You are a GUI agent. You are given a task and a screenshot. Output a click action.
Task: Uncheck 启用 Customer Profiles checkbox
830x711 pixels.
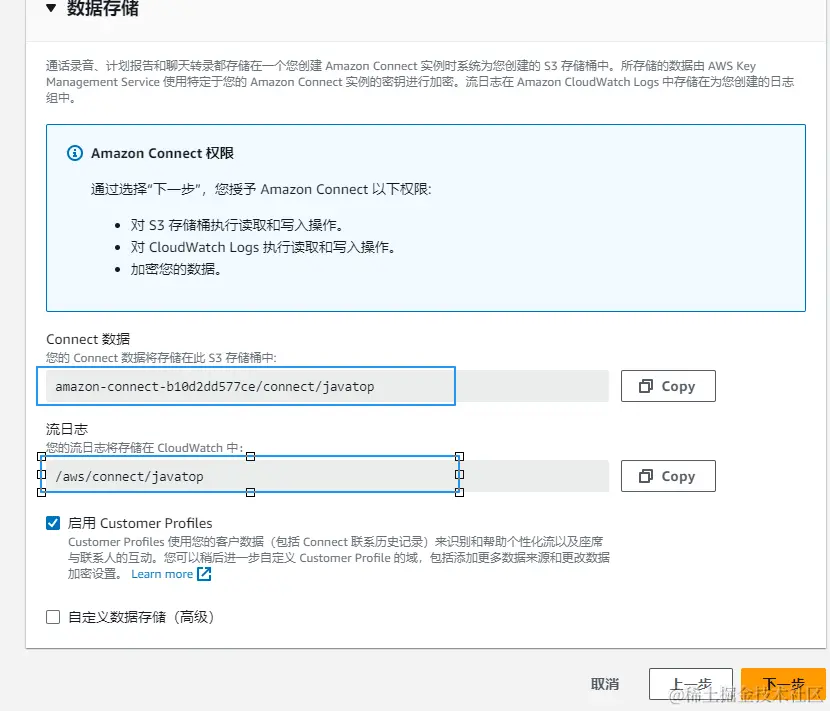[53, 523]
